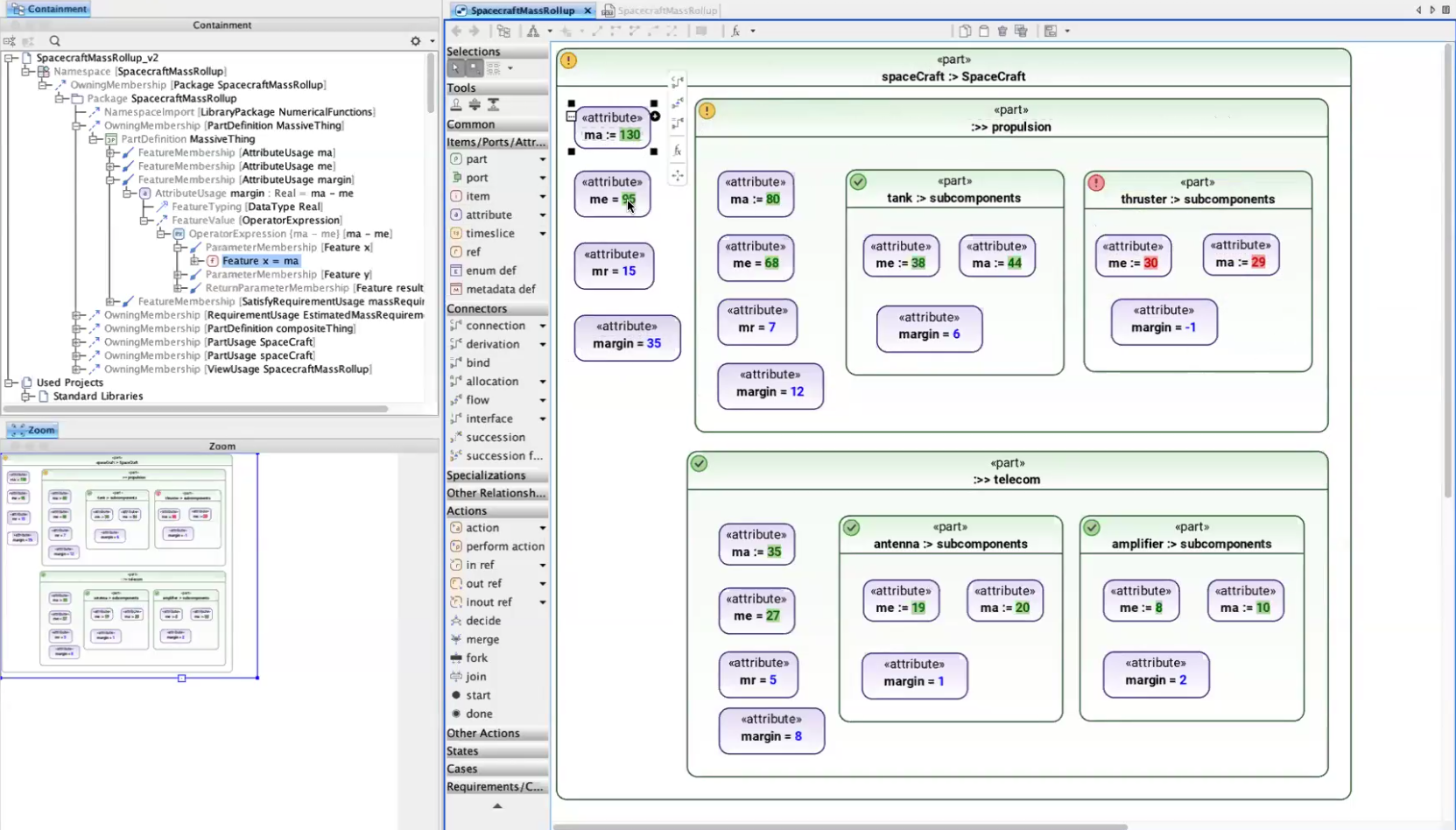The image size is (1456, 830).
Task: Switch to the inactive SpacecraftMassRollup tab
Action: (x=665, y=11)
